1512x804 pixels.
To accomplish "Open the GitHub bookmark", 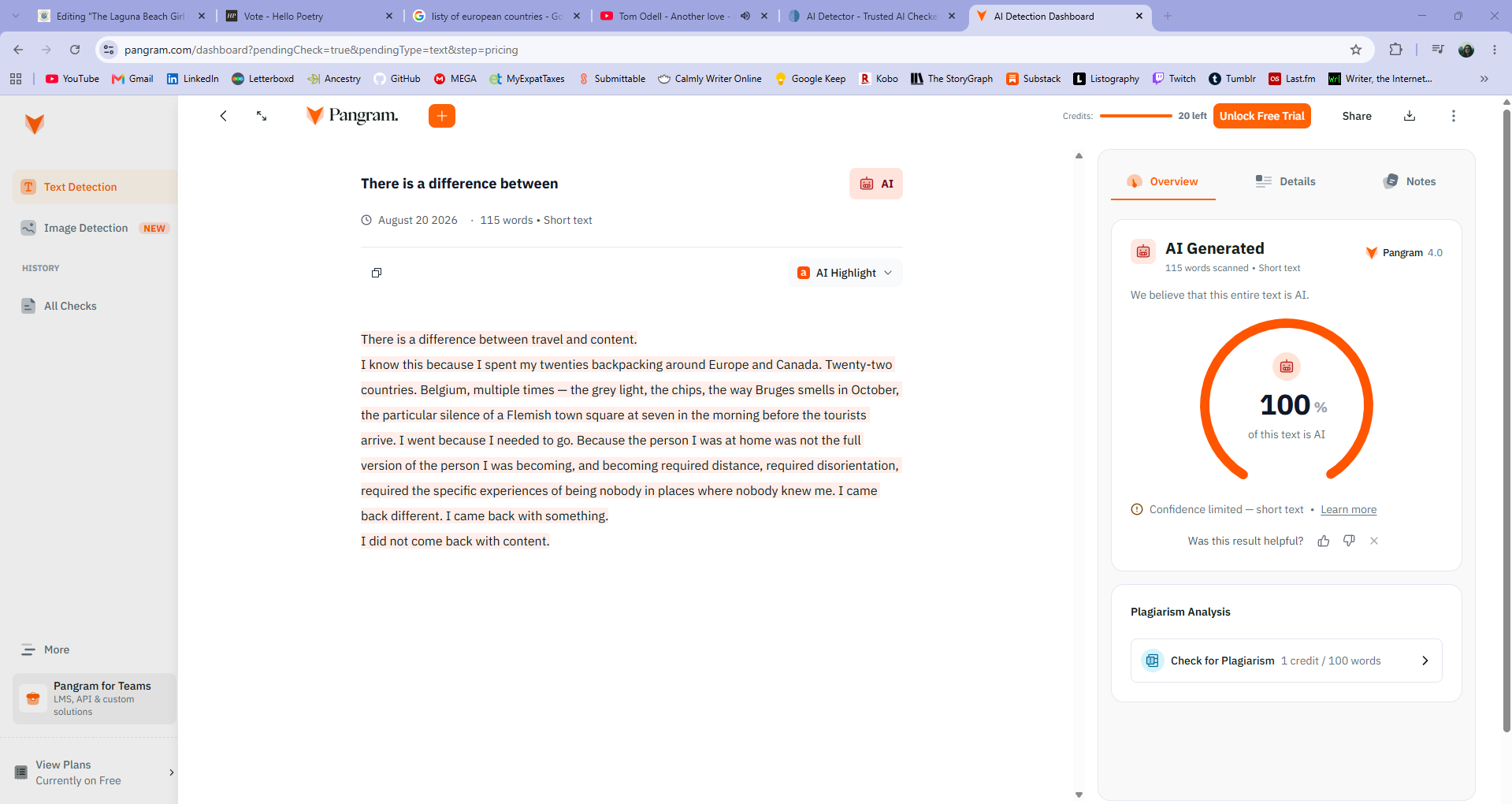I will pyautogui.click(x=397, y=79).
